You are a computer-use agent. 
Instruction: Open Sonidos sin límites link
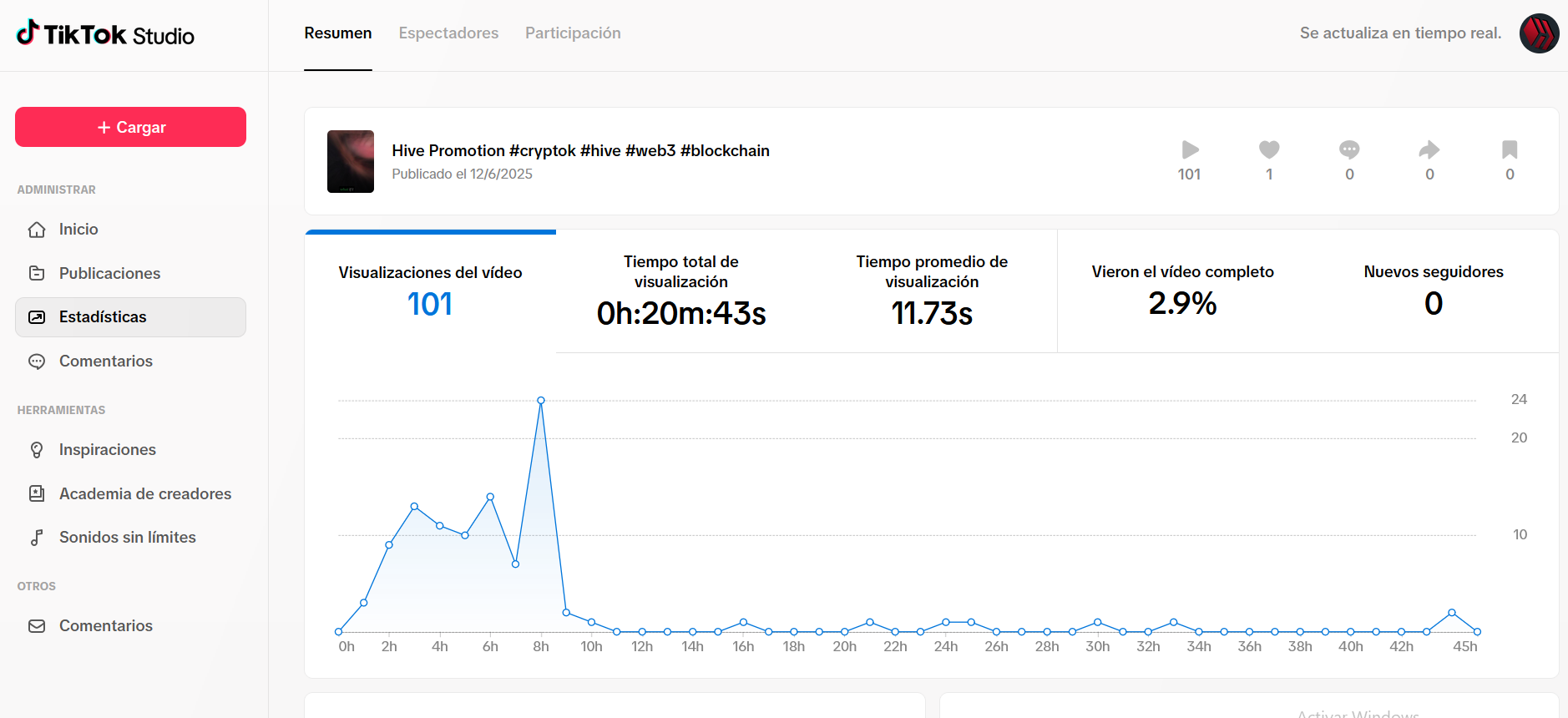coord(130,538)
